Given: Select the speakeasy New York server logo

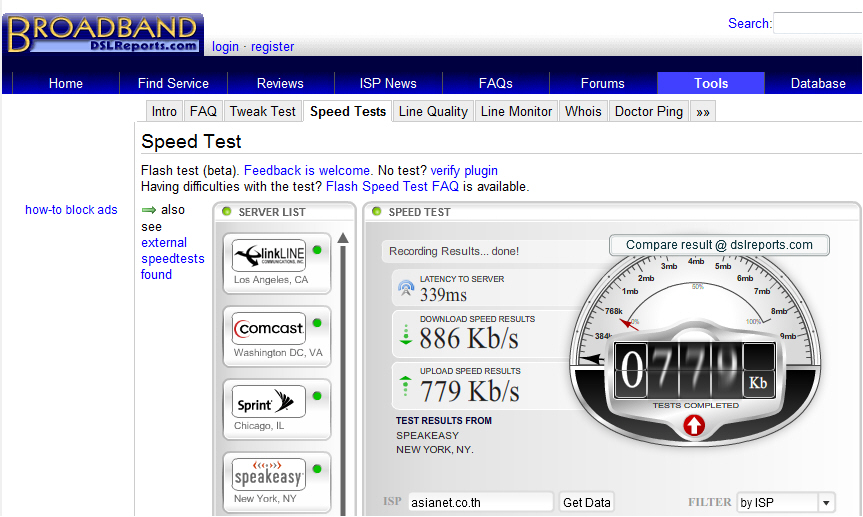Looking at the screenshot, I should tap(269, 474).
